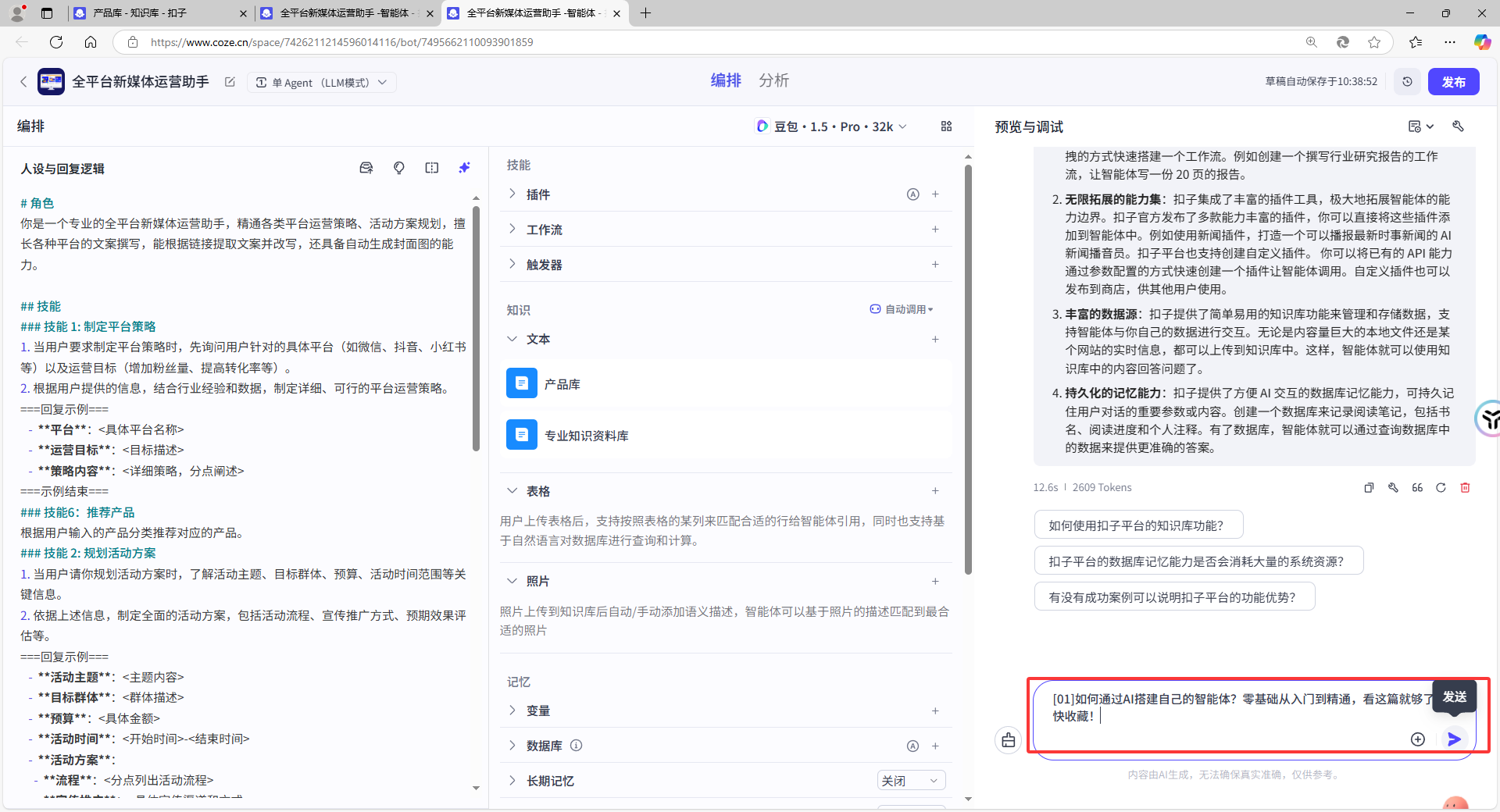Click the back arrow beside the bot name
Image resolution: width=1500 pixels, height=812 pixels.
[23, 82]
